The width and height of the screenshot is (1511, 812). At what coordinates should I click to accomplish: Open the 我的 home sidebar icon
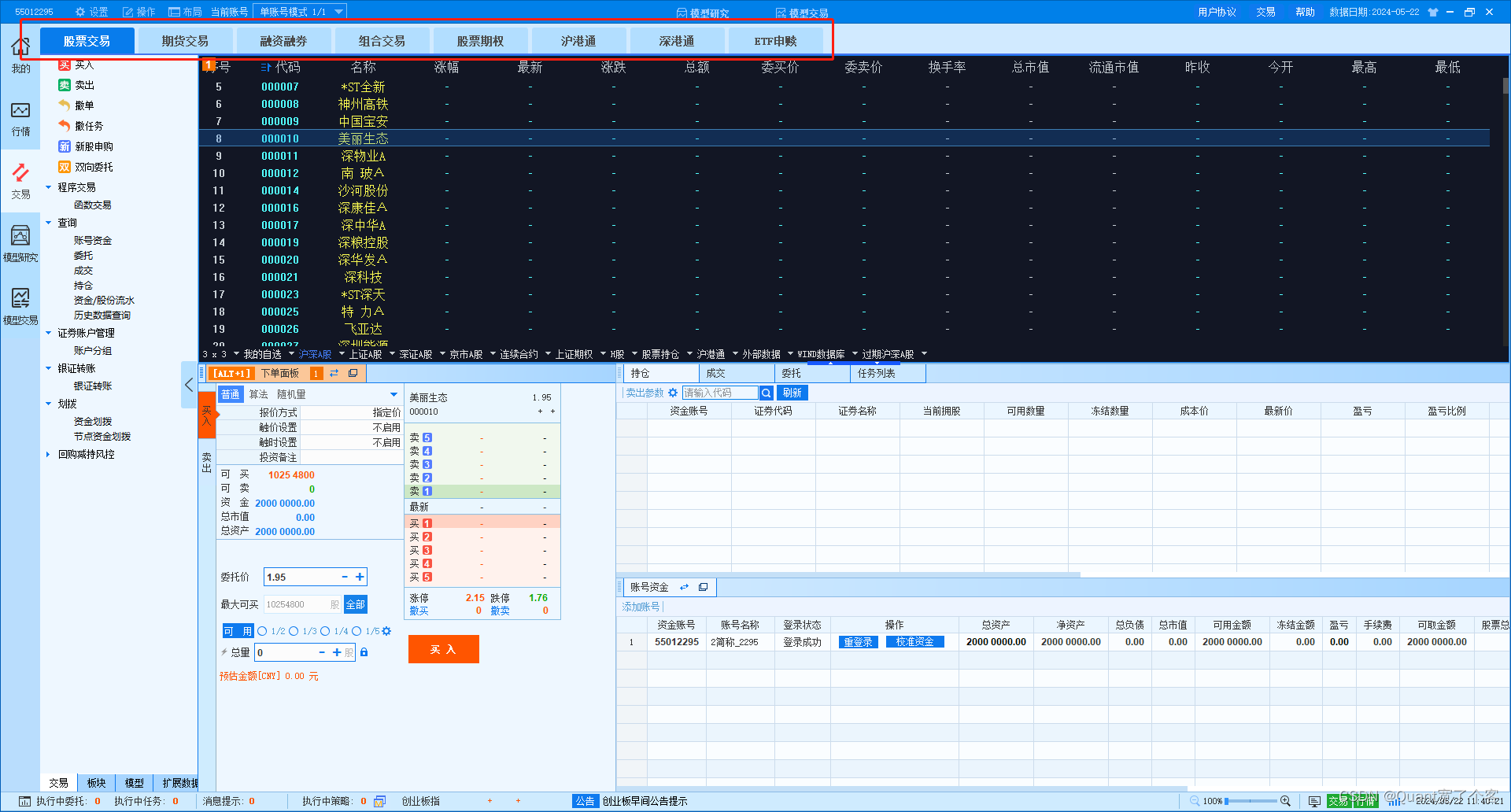(20, 54)
